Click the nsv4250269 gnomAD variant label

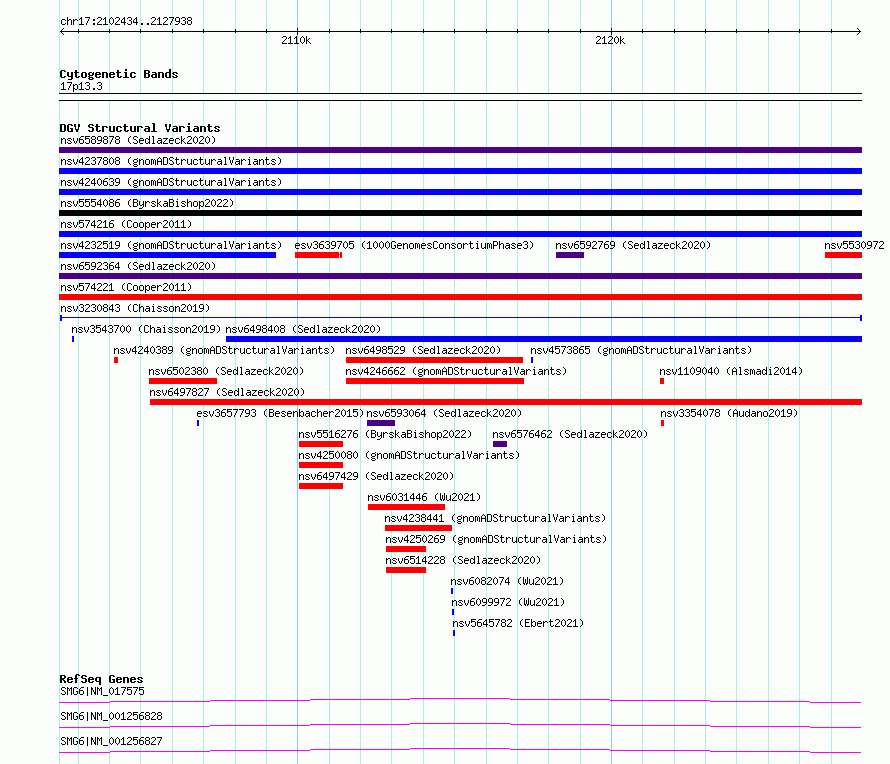(496, 539)
